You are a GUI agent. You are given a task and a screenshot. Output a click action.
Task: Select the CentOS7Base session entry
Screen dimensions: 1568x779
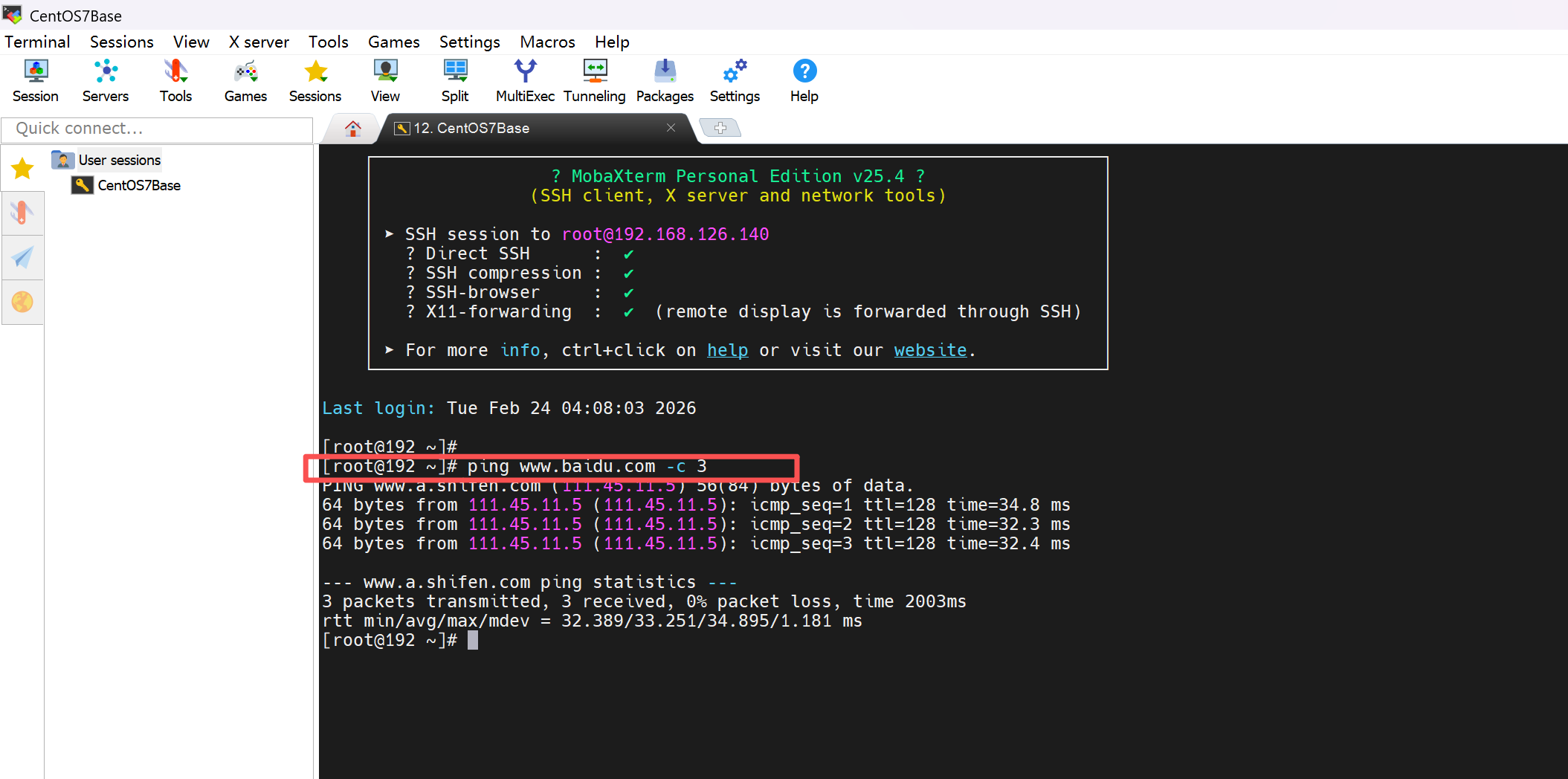pos(139,185)
